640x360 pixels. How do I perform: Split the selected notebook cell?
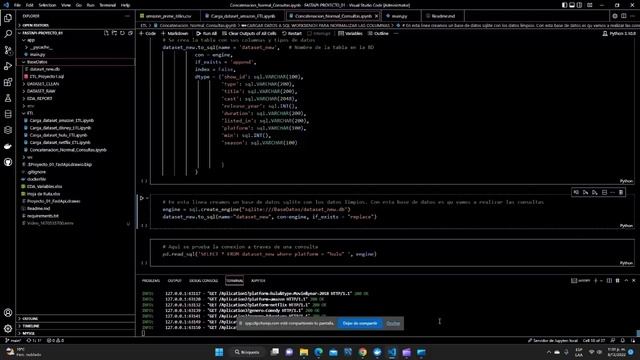click(604, 192)
